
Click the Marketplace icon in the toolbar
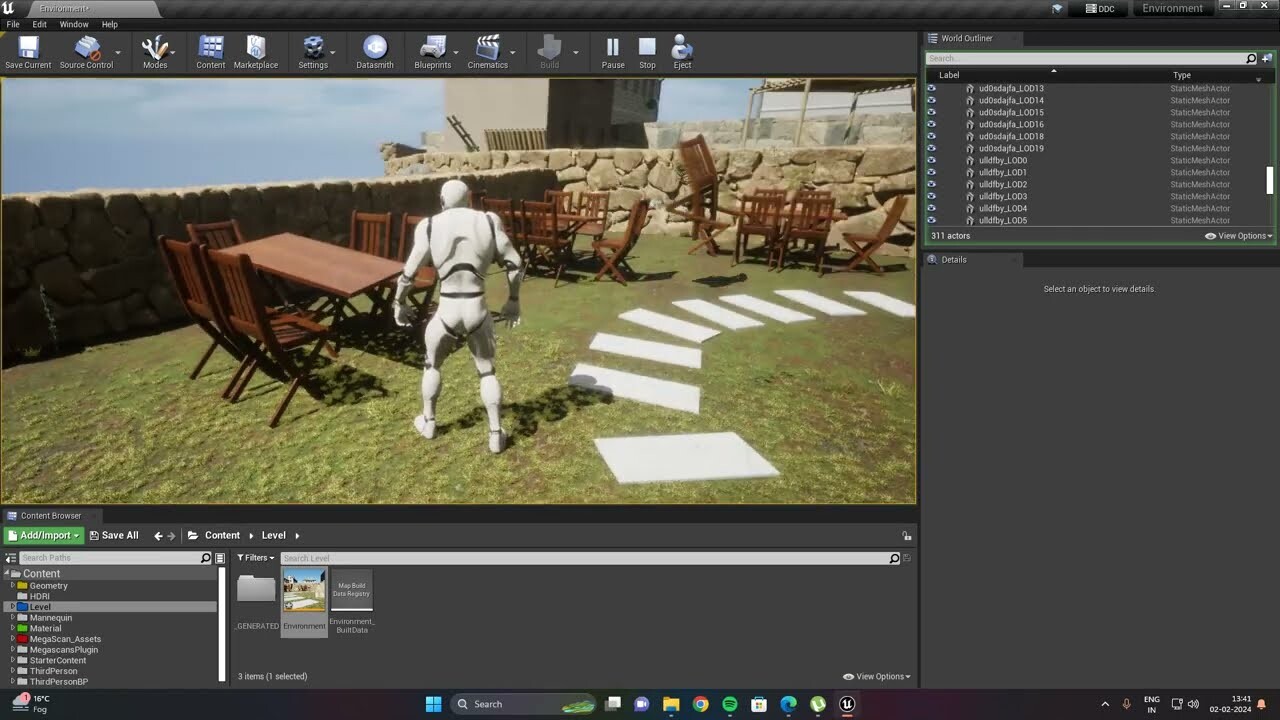coord(256,48)
